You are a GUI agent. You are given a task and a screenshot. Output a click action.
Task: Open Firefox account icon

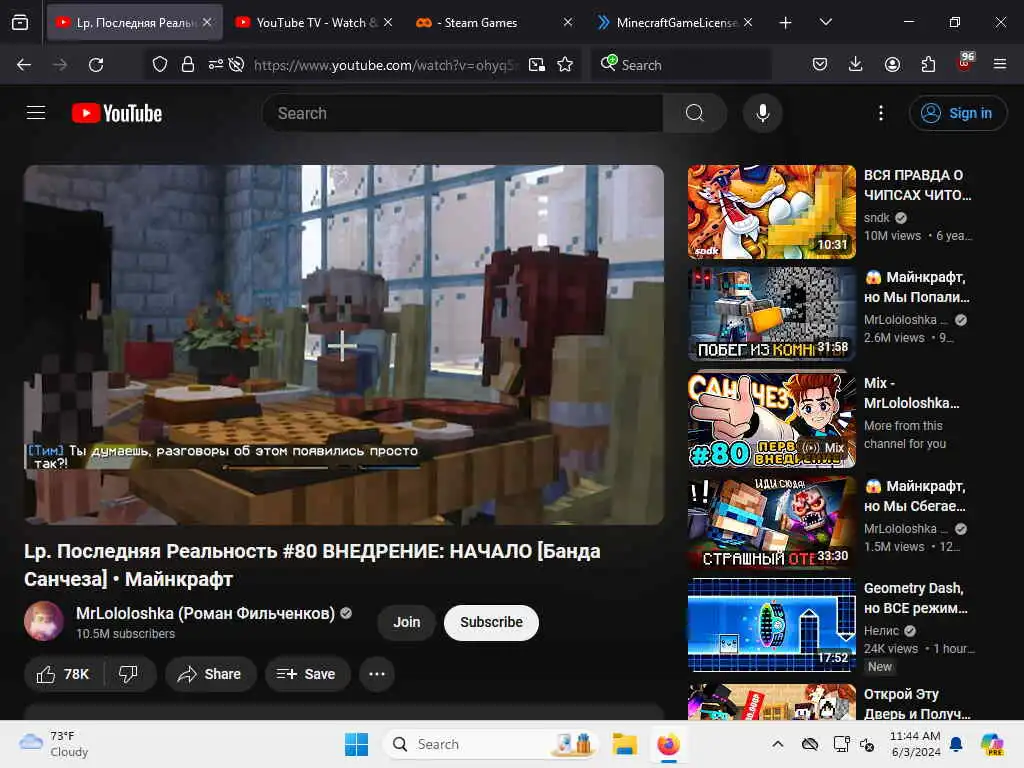coord(892,64)
